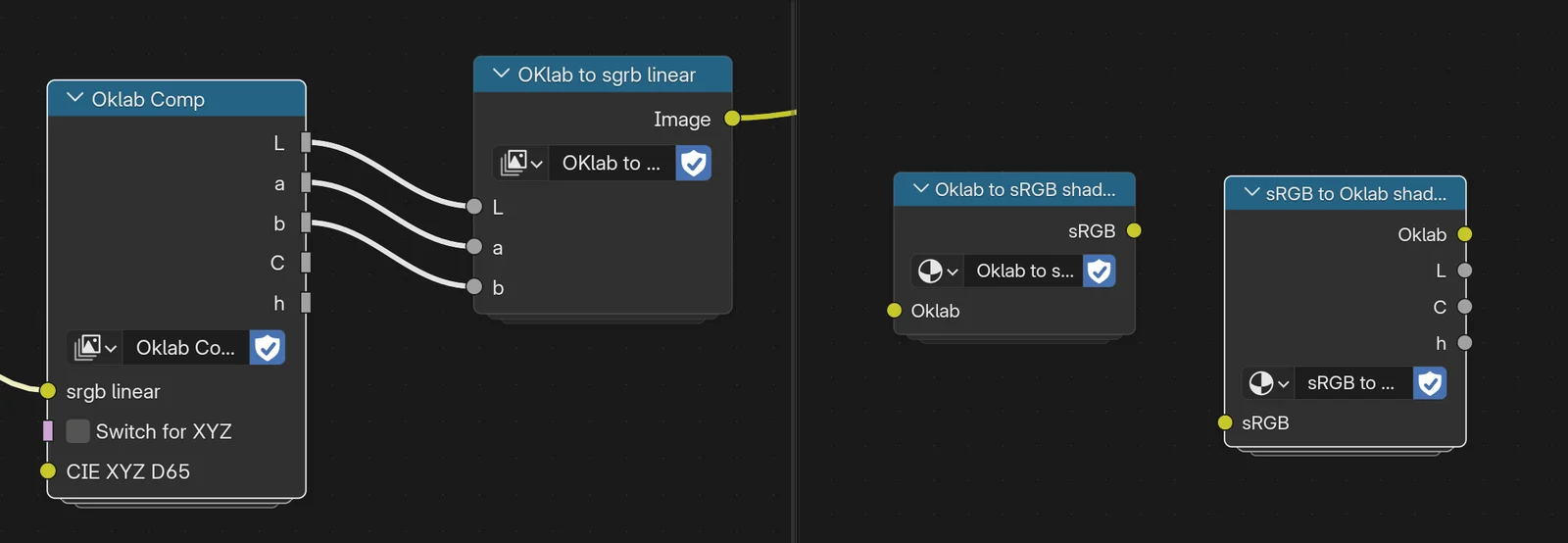Click the sRGB to ... group name field

coord(1350,383)
